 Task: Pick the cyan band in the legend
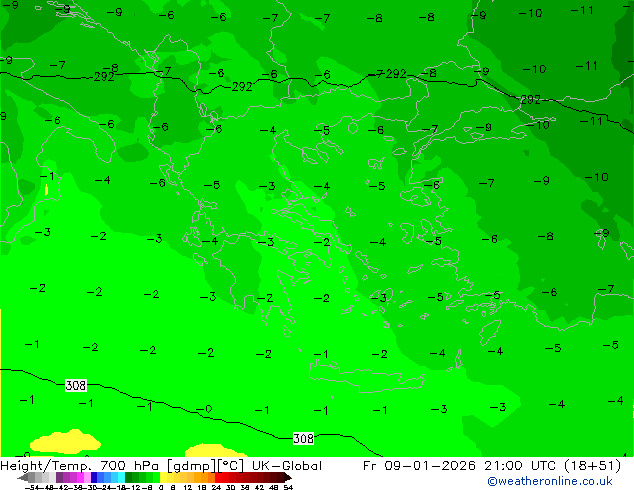point(122,477)
